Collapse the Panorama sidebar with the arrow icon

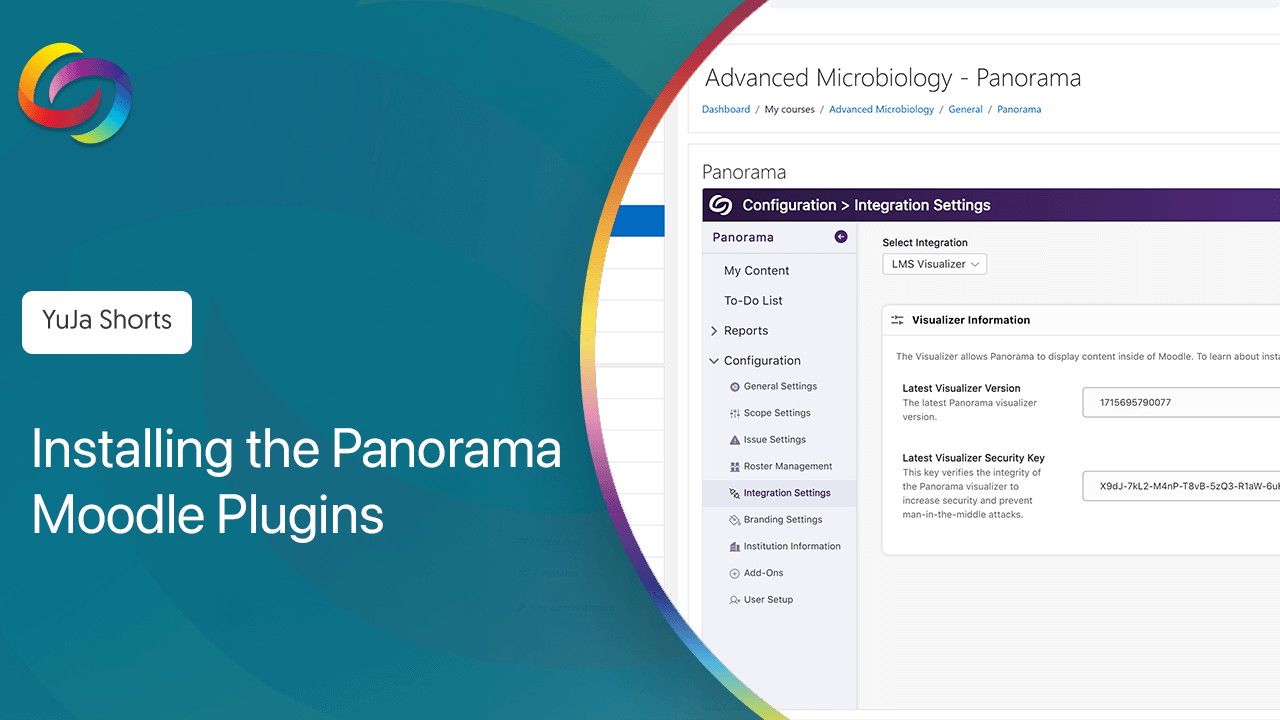(x=841, y=237)
